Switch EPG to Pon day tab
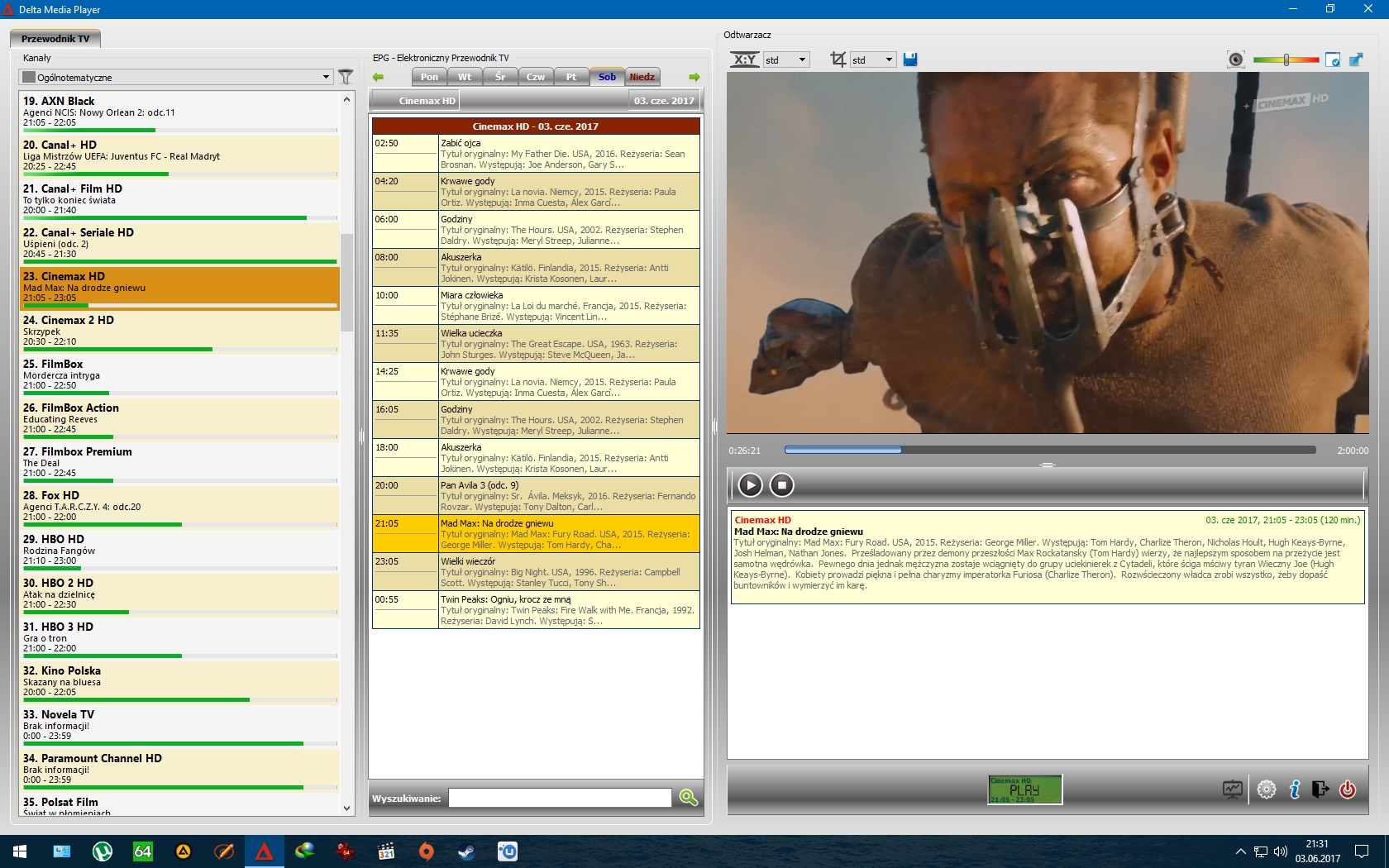Image resolution: width=1389 pixels, height=868 pixels. pyautogui.click(x=429, y=77)
